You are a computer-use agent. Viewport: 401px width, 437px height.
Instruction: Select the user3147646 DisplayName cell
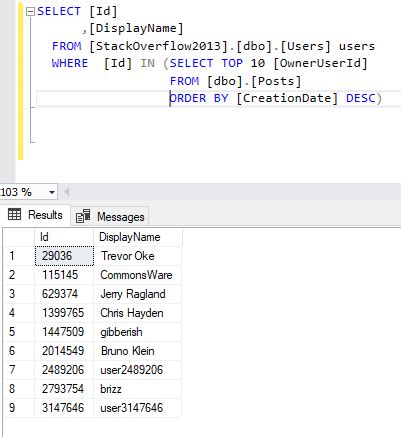click(138, 408)
